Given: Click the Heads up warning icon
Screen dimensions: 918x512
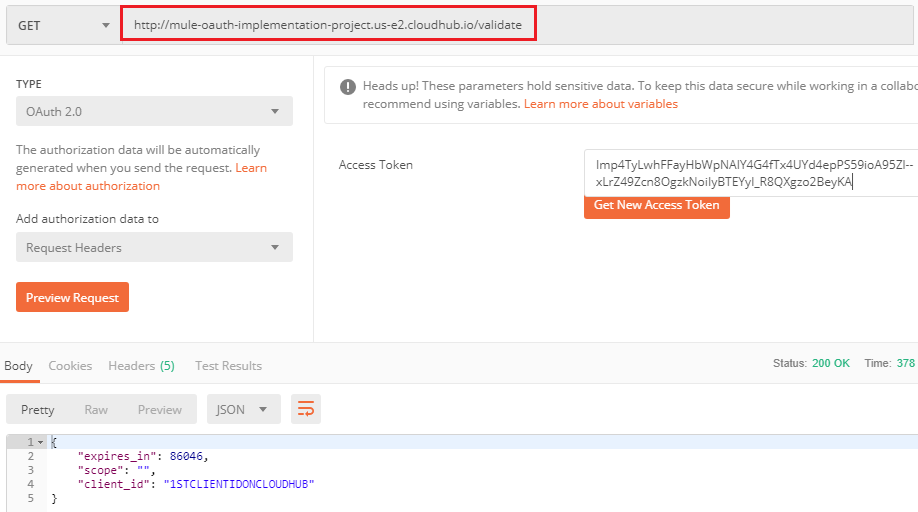Looking at the screenshot, I should (348, 87).
